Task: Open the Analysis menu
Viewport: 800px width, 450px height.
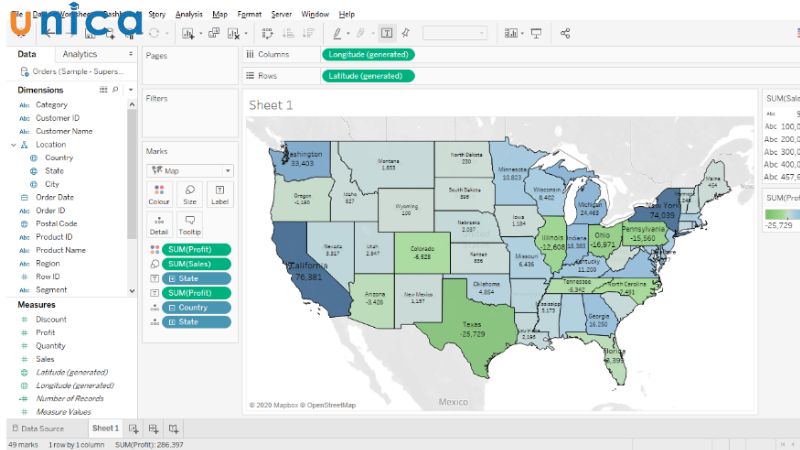Action: point(188,15)
